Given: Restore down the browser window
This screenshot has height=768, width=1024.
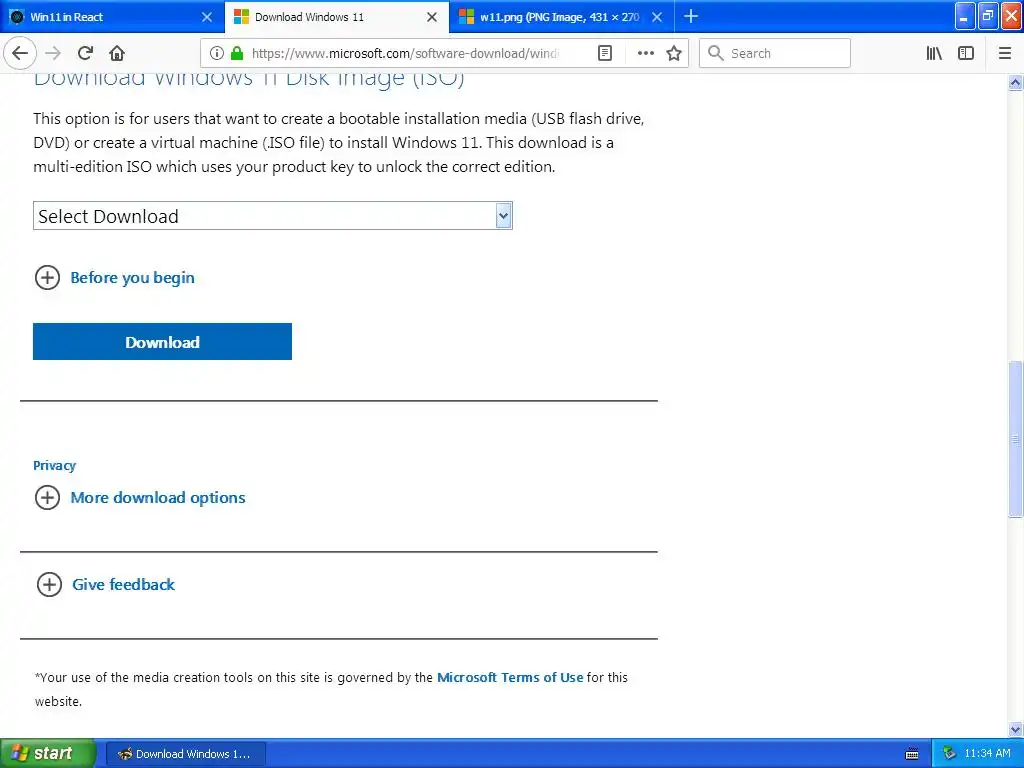Looking at the screenshot, I should point(988,17).
